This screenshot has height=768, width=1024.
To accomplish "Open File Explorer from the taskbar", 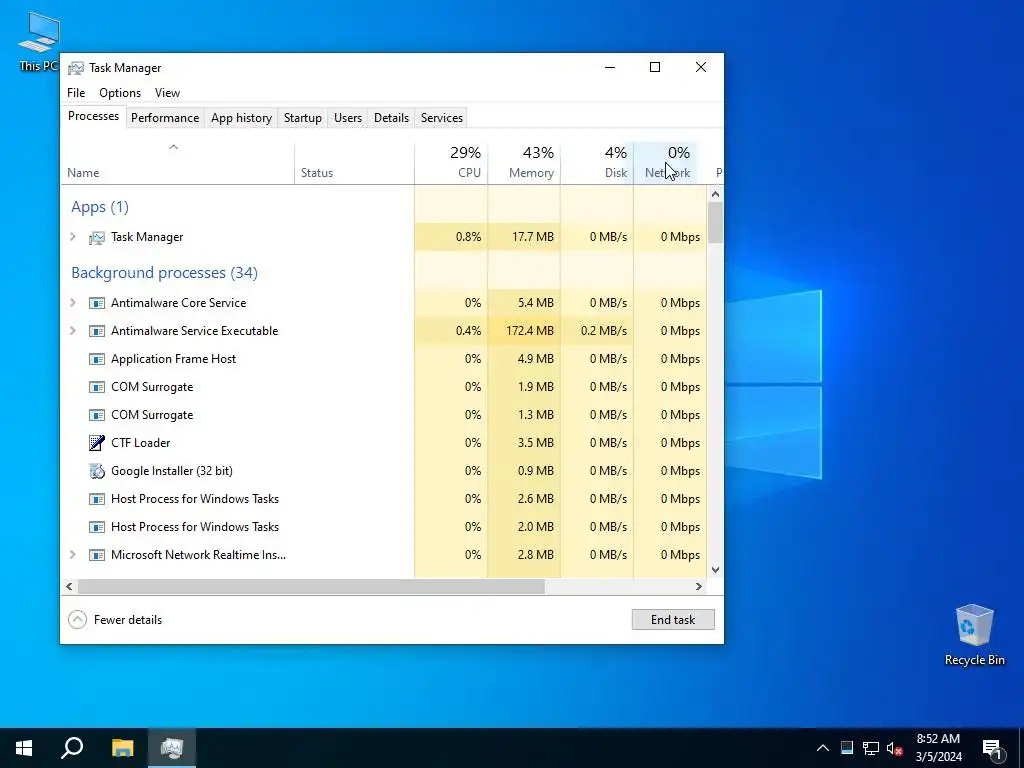I will click(122, 748).
